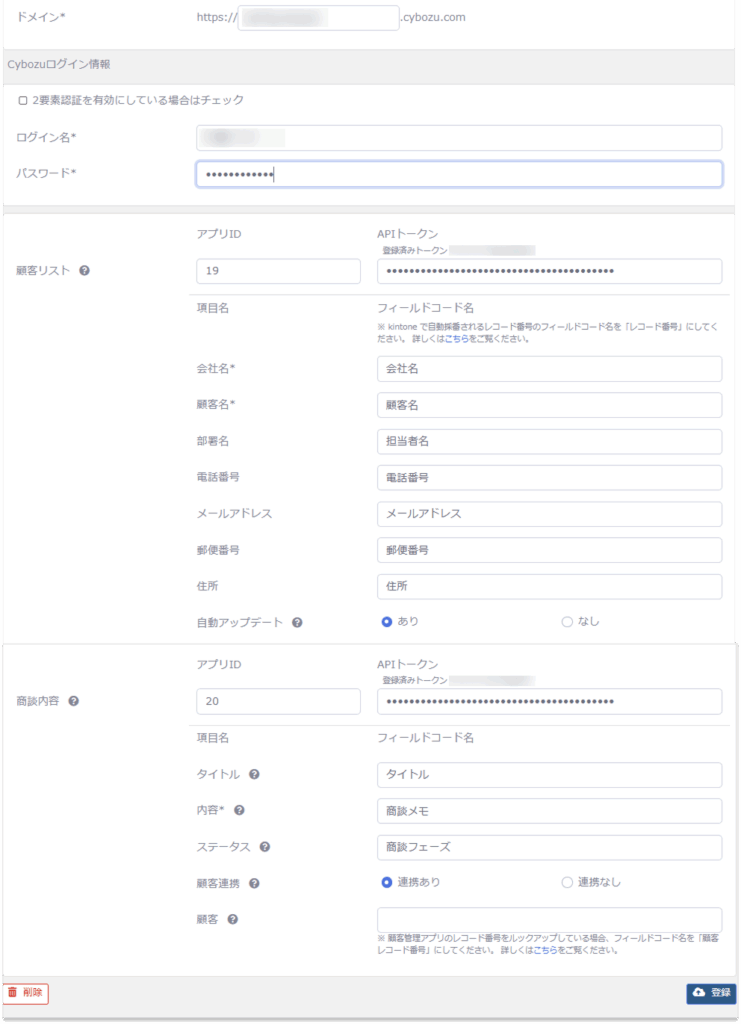Click the パスワード input field

(x=459, y=174)
